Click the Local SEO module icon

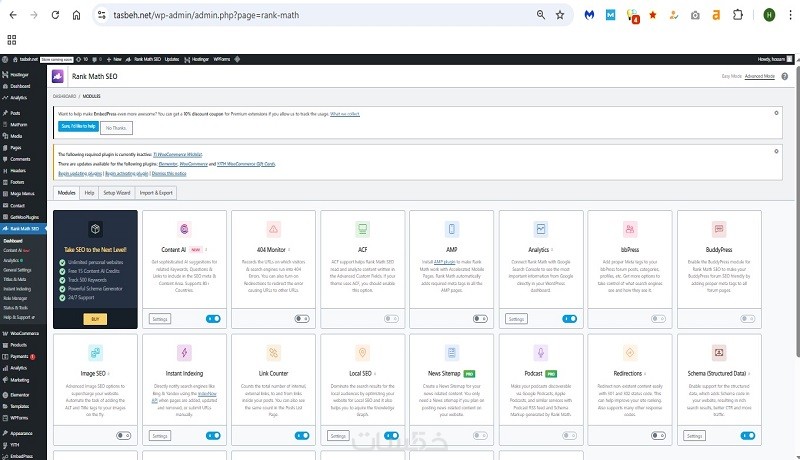coord(363,352)
